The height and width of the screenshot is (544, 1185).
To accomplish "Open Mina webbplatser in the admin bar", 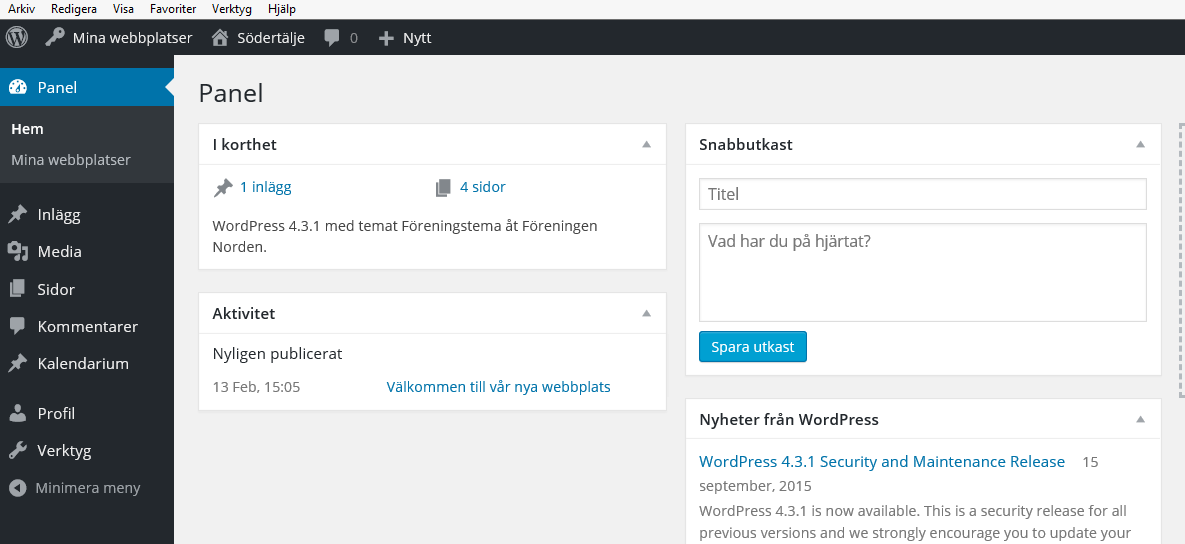I will (132, 38).
